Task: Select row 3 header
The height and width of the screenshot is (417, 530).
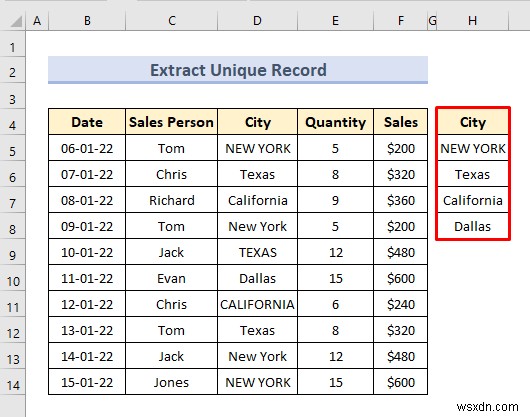Action: point(13,96)
